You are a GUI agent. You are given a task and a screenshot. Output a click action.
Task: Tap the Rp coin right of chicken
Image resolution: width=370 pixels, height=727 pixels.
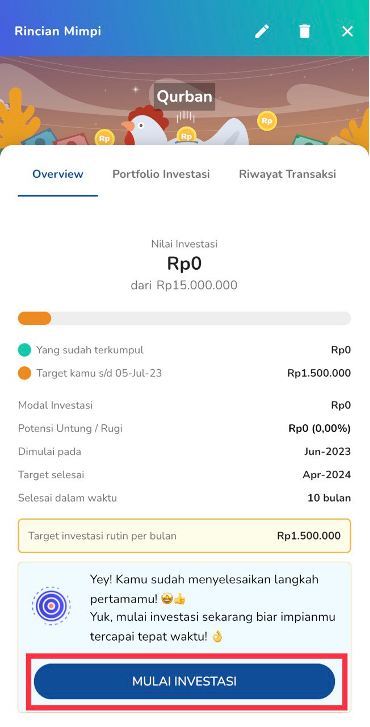267,121
